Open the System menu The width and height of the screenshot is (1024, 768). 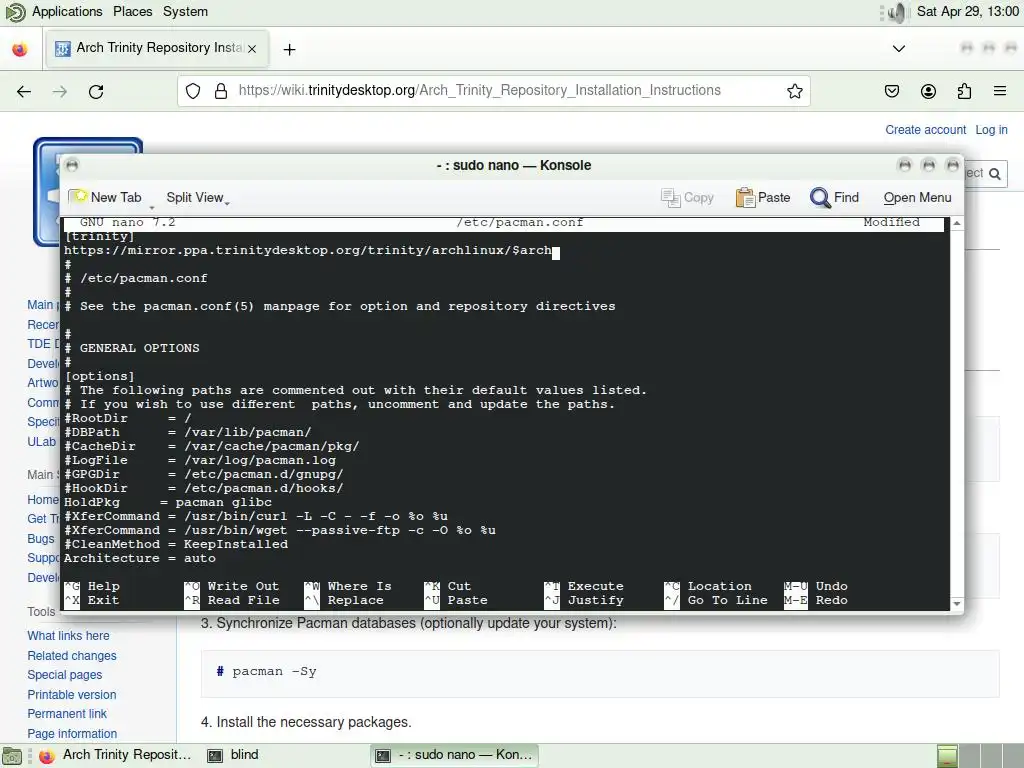pyautogui.click(x=185, y=12)
